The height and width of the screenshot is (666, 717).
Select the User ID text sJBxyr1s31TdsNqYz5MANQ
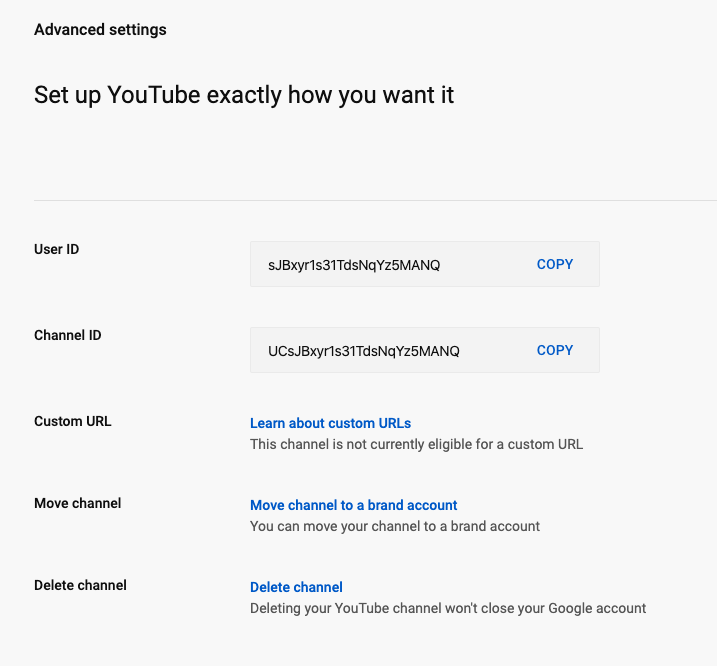[354, 265]
